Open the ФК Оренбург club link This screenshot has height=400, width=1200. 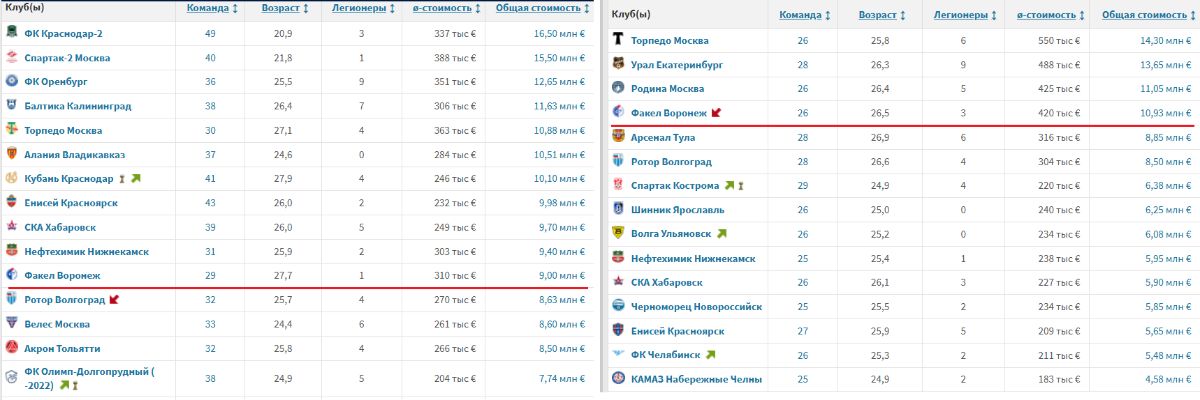(59, 82)
